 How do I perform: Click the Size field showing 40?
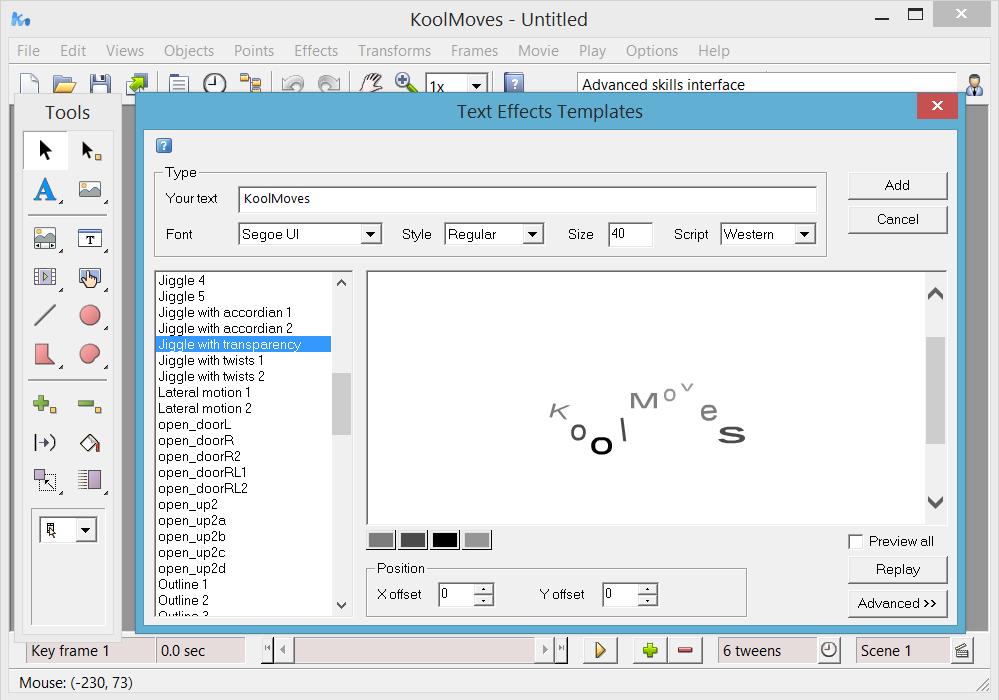click(x=630, y=234)
